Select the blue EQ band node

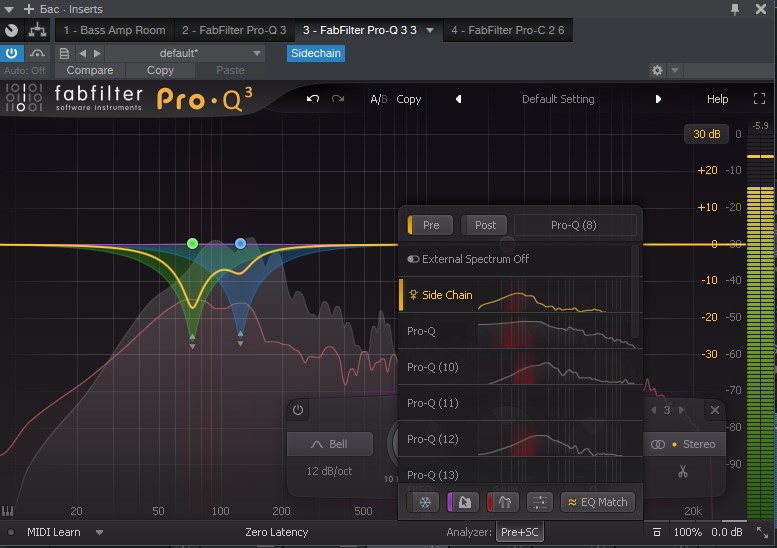240,243
